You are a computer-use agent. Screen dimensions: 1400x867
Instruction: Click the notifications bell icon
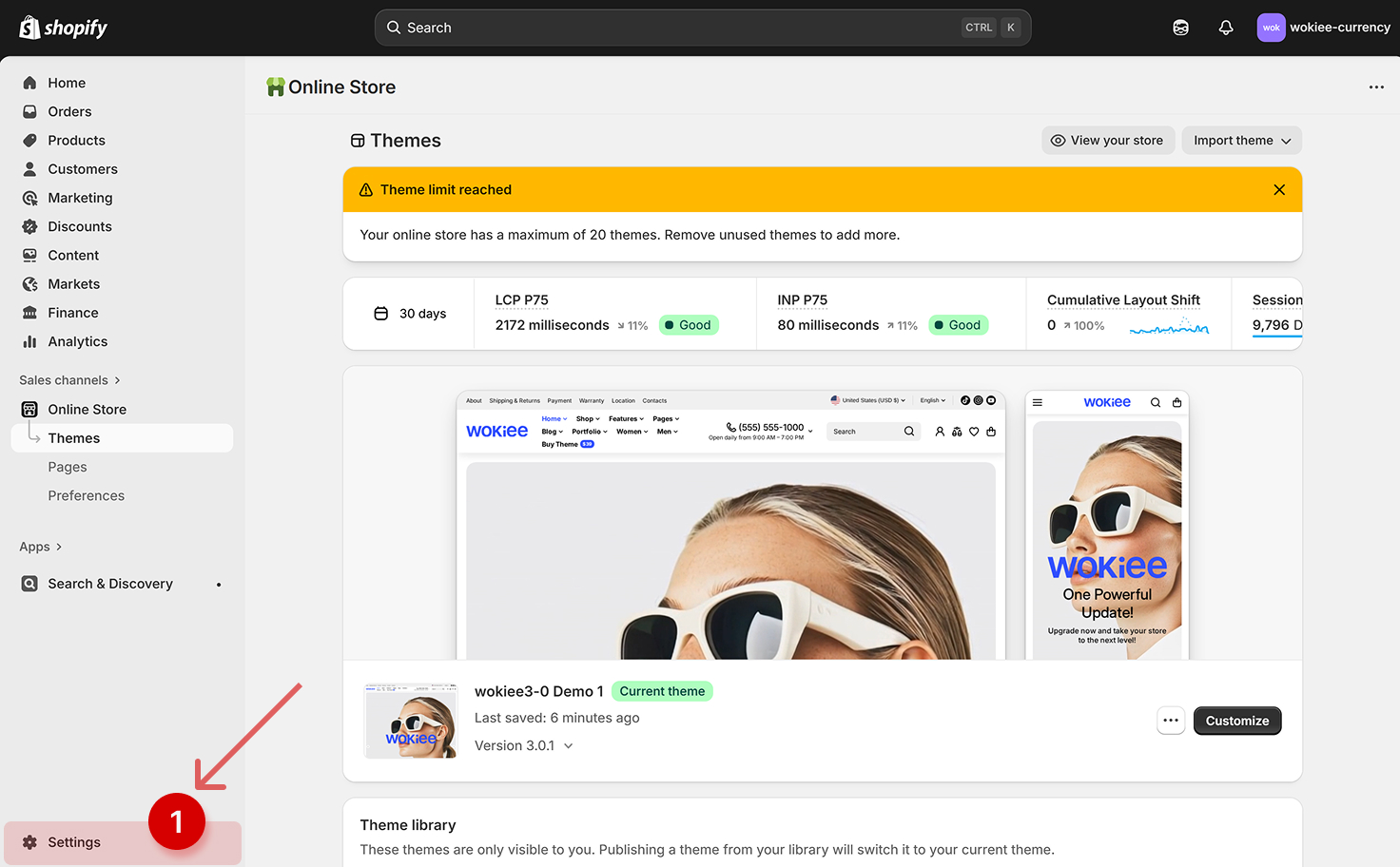point(1226,28)
